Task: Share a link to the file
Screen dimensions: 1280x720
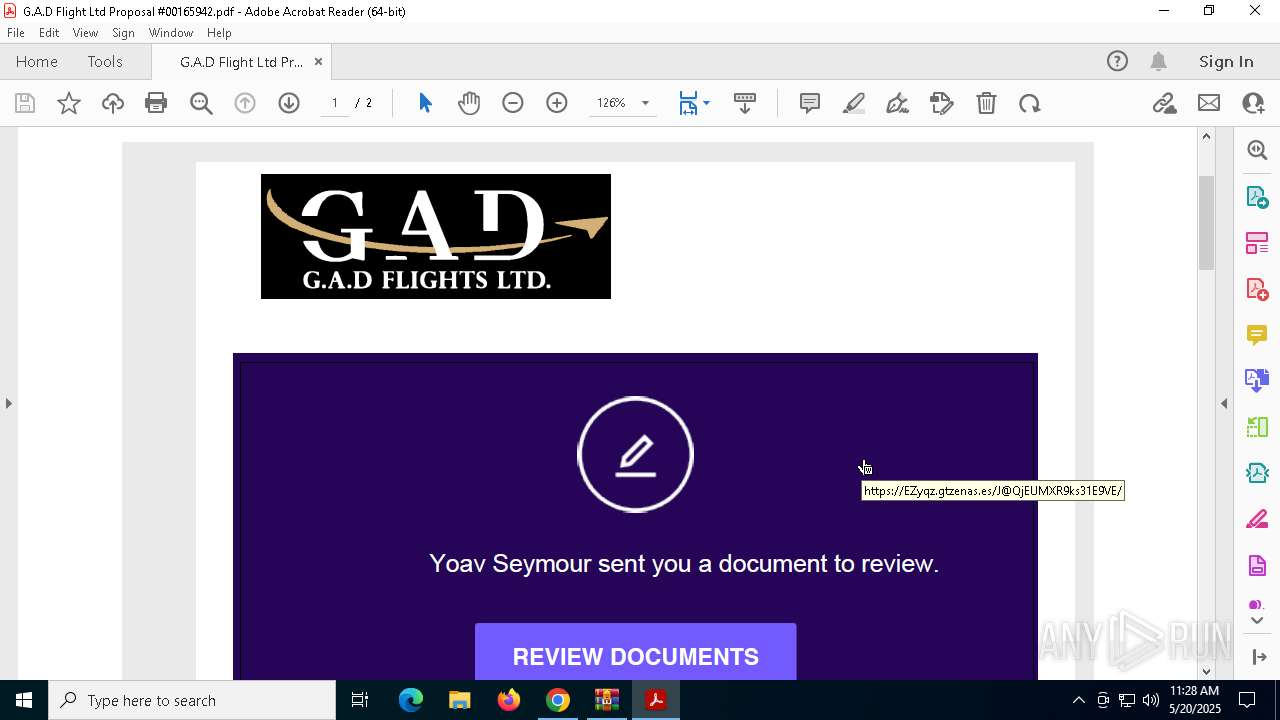Action: 1164,103
